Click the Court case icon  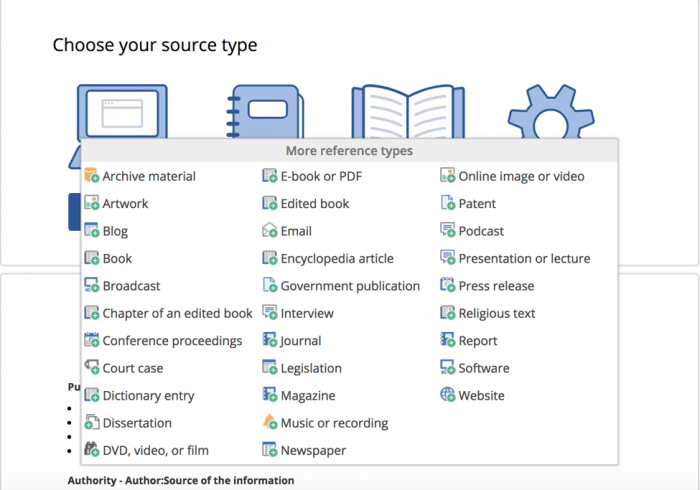[92, 368]
